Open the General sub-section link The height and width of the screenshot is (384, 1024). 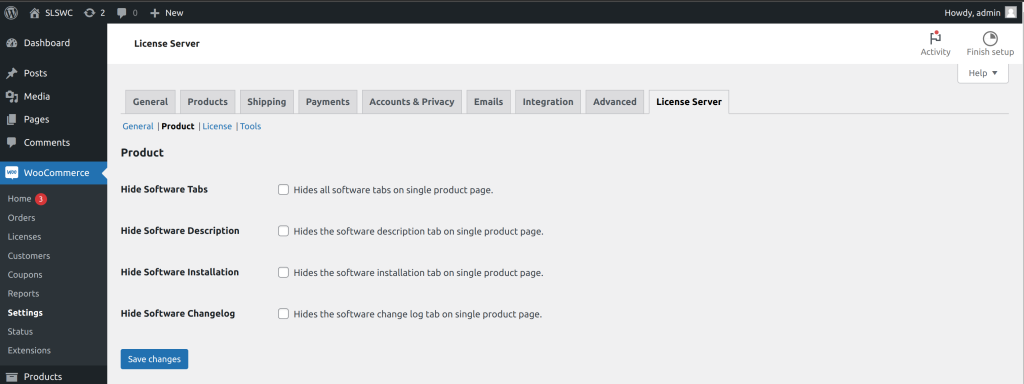click(x=138, y=126)
